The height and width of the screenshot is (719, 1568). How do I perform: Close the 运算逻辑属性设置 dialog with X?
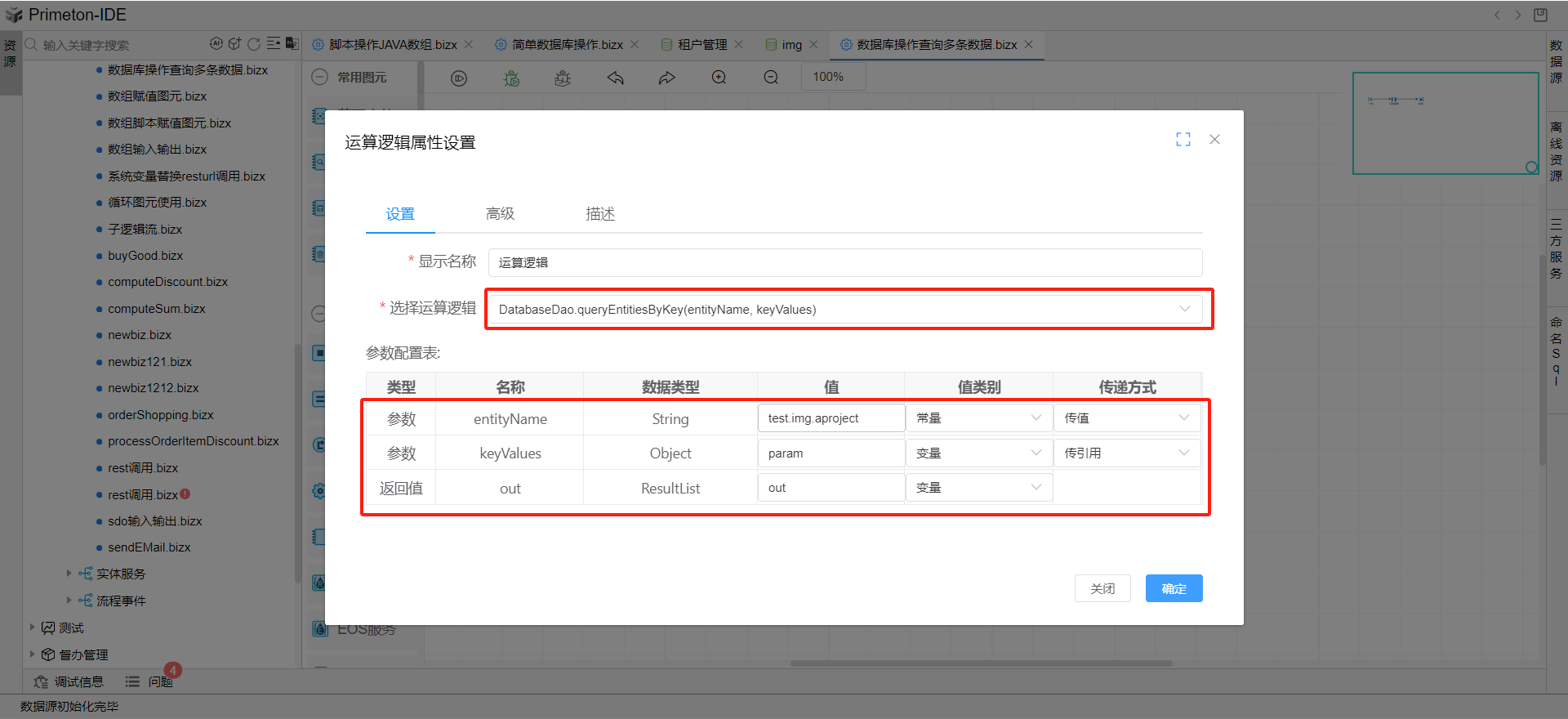[x=1214, y=140]
